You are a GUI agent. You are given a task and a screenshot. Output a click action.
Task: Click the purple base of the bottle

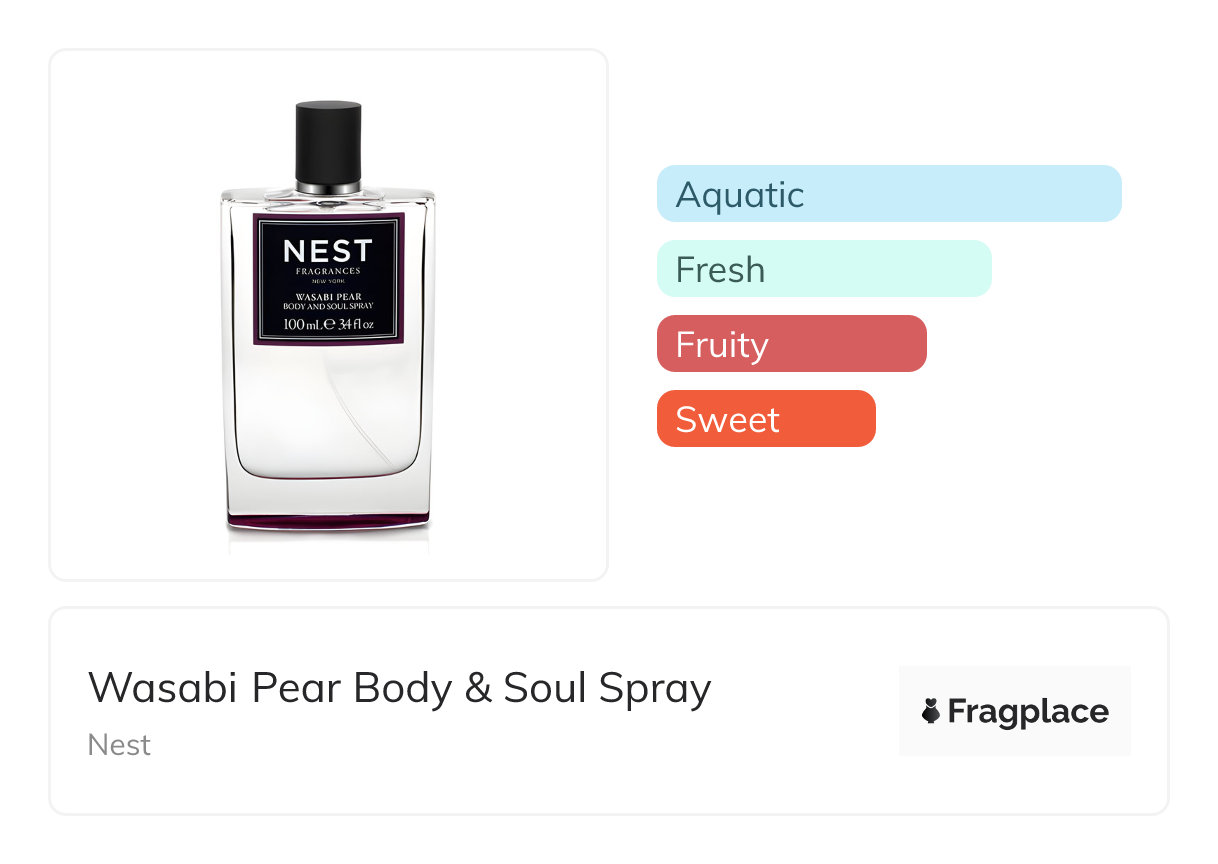point(328,519)
